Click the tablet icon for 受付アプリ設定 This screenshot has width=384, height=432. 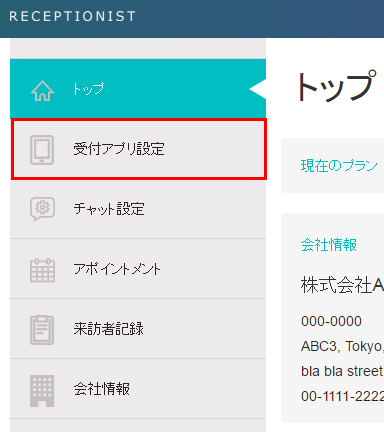click(x=42, y=150)
